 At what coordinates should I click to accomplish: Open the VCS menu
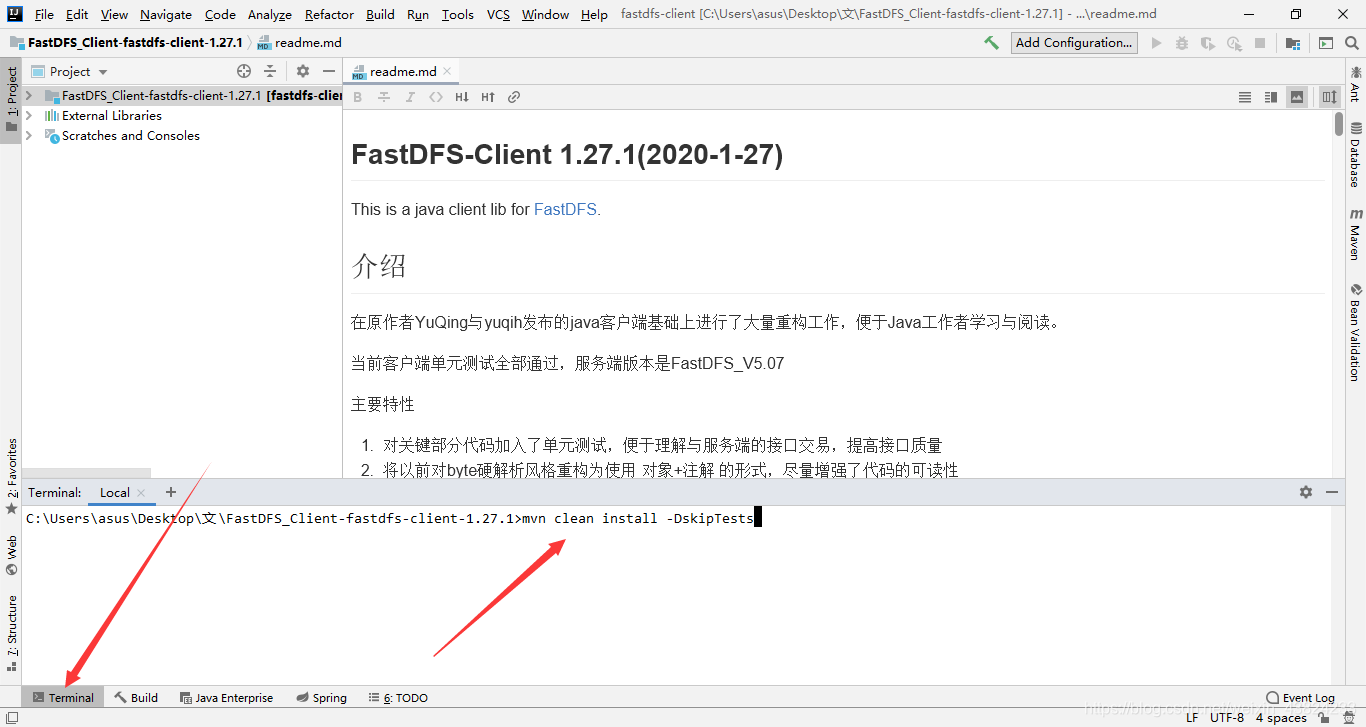click(x=498, y=14)
